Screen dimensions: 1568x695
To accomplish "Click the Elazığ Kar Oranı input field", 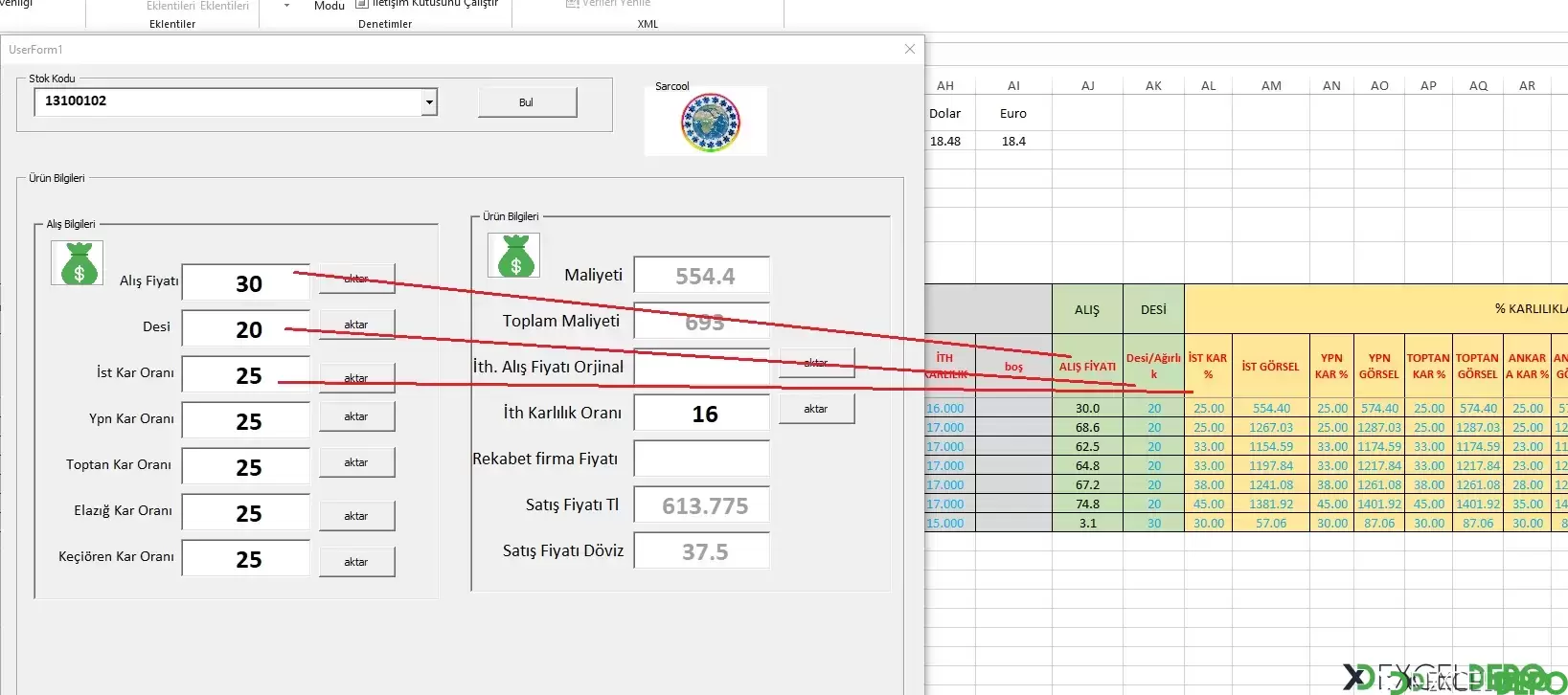I will (246, 513).
